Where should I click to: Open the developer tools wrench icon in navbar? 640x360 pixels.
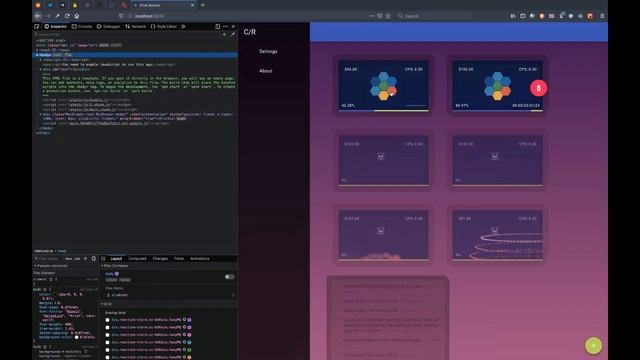[57, 16]
